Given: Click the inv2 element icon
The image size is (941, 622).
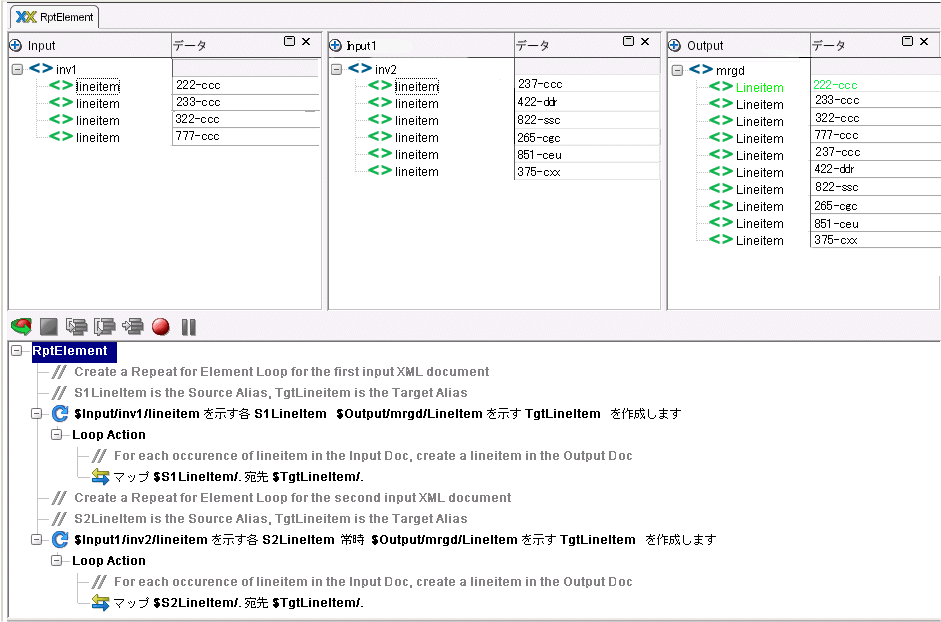Looking at the screenshot, I should [360, 68].
